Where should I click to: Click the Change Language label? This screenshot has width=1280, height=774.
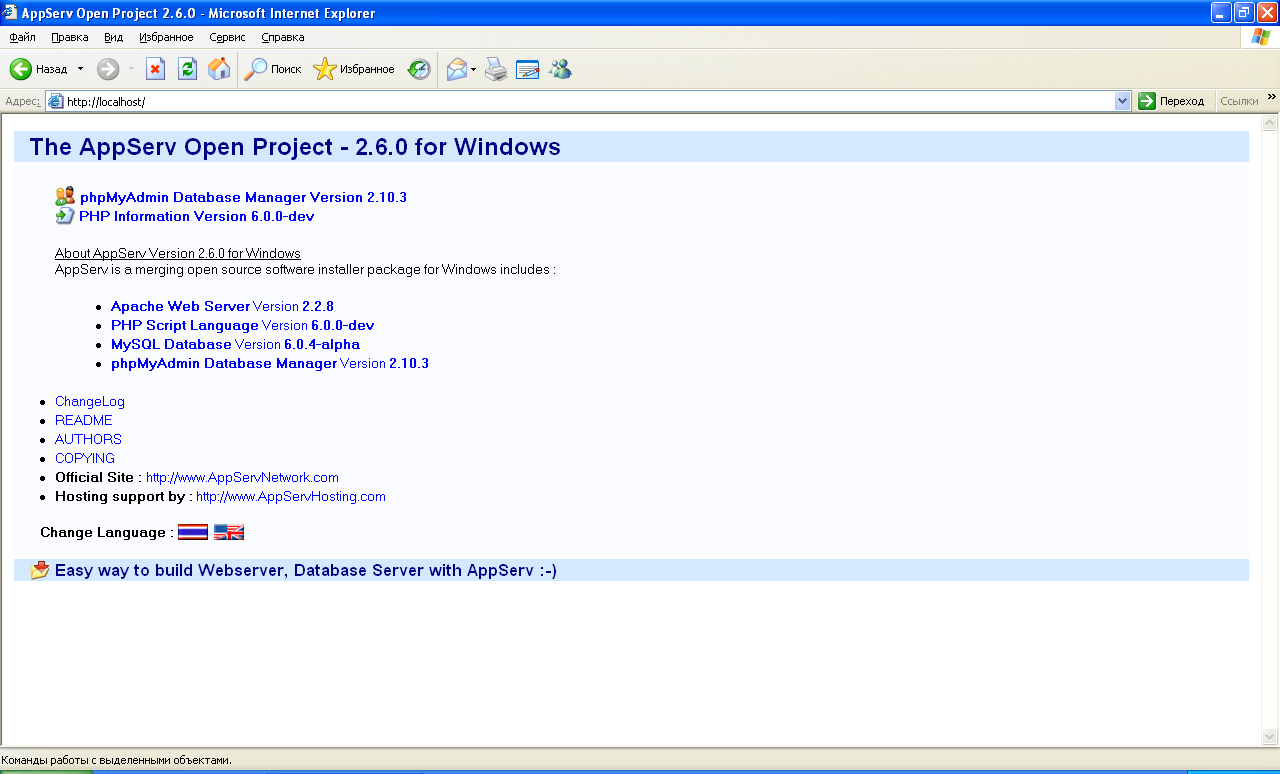pos(107,532)
